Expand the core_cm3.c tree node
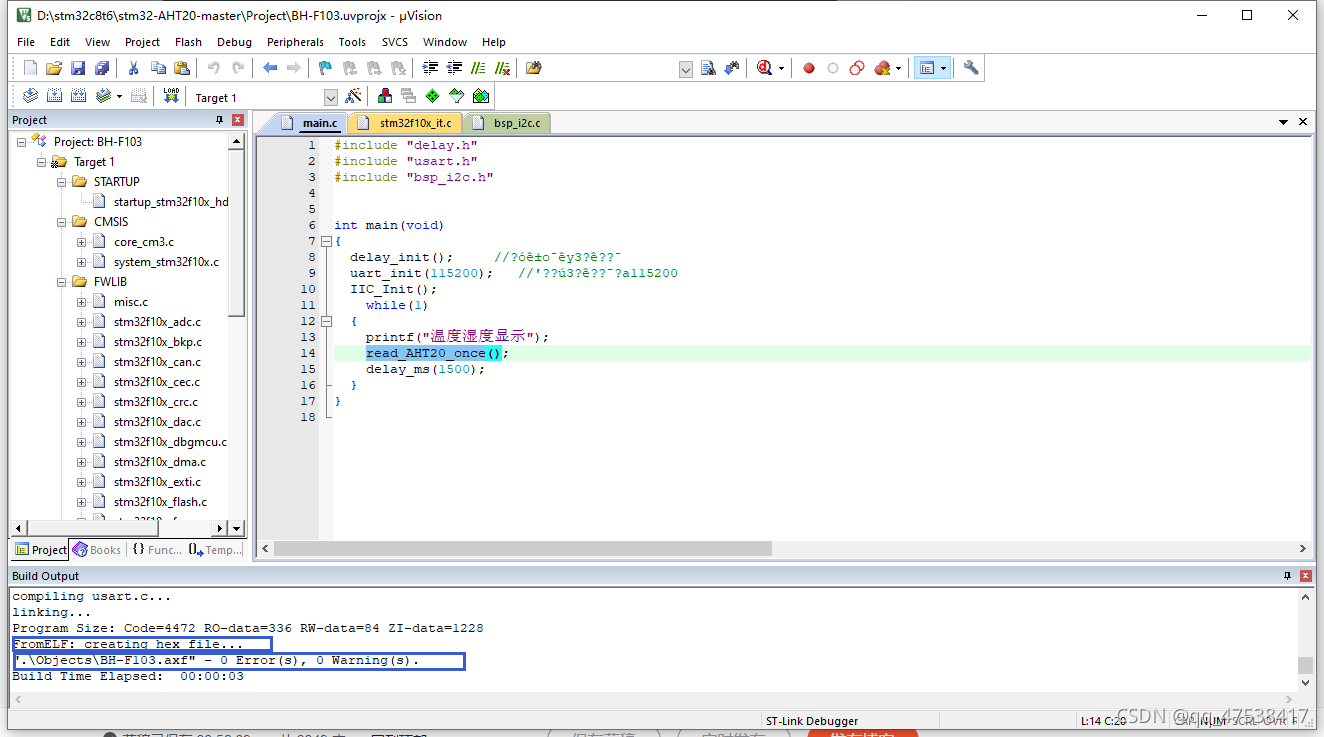 click(x=82, y=242)
